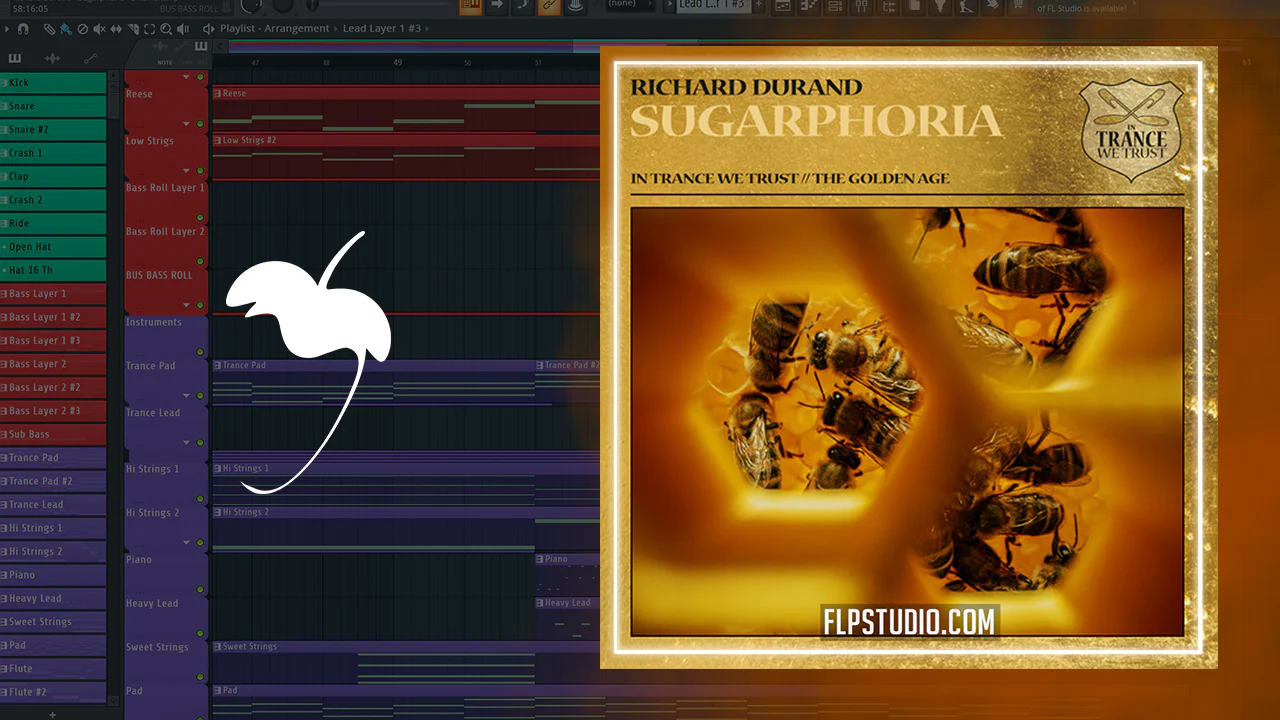This screenshot has width=1280, height=720.
Task: Select the Bass Layer 1 #3 pattern
Action: point(53,341)
